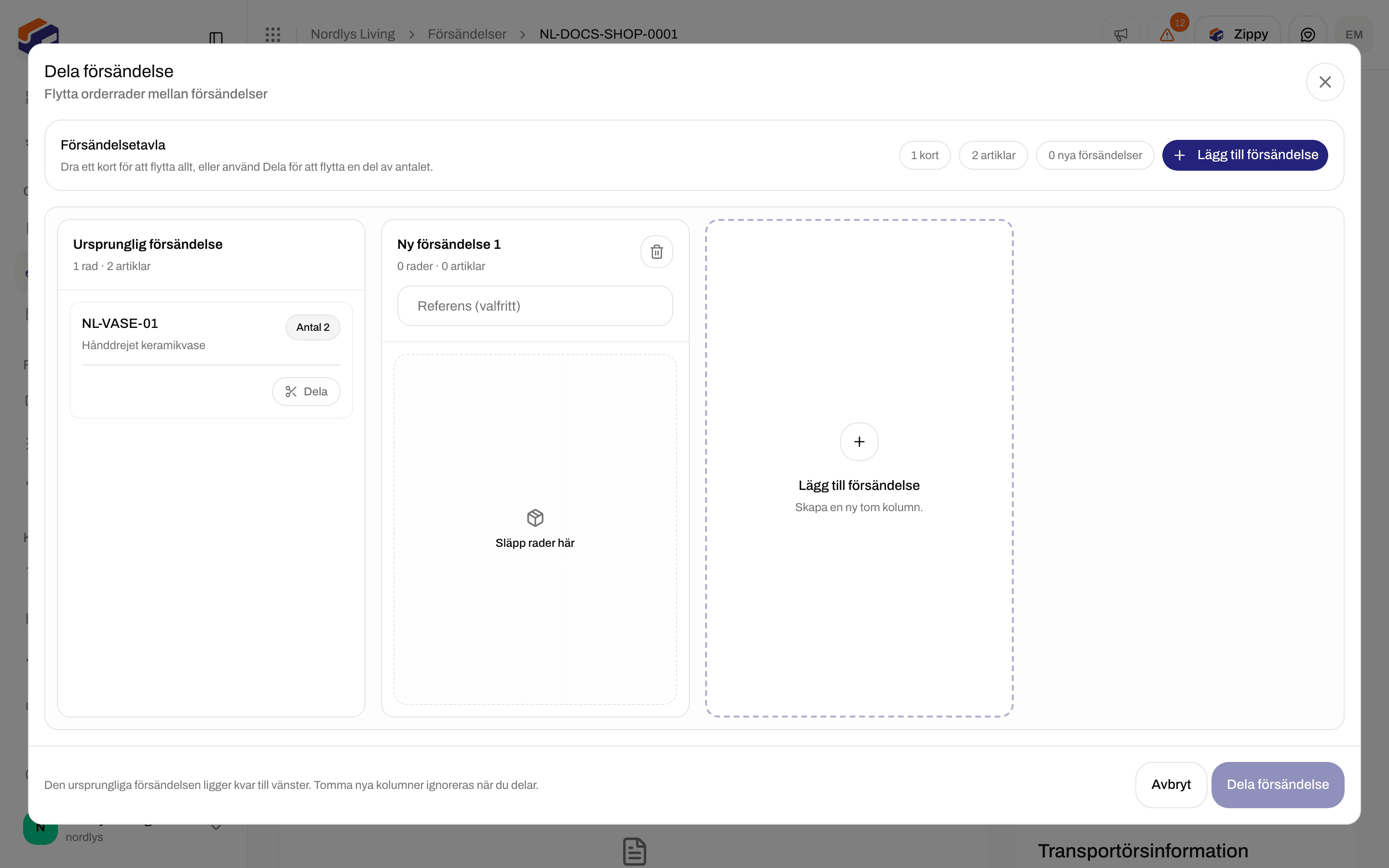Click the 2 artiklar badge
The height and width of the screenshot is (868, 1389).
click(993, 156)
